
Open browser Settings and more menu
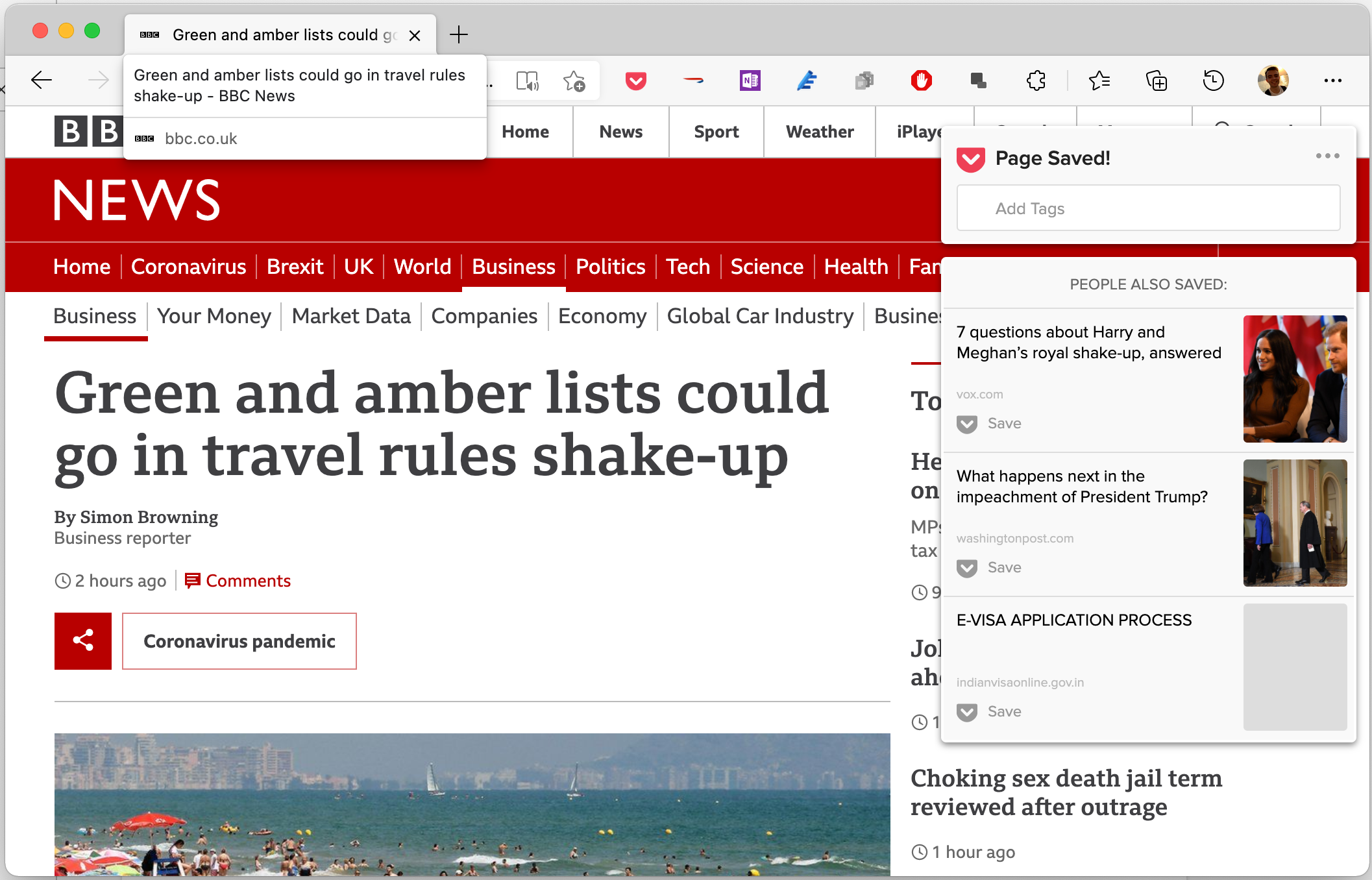(x=1332, y=81)
